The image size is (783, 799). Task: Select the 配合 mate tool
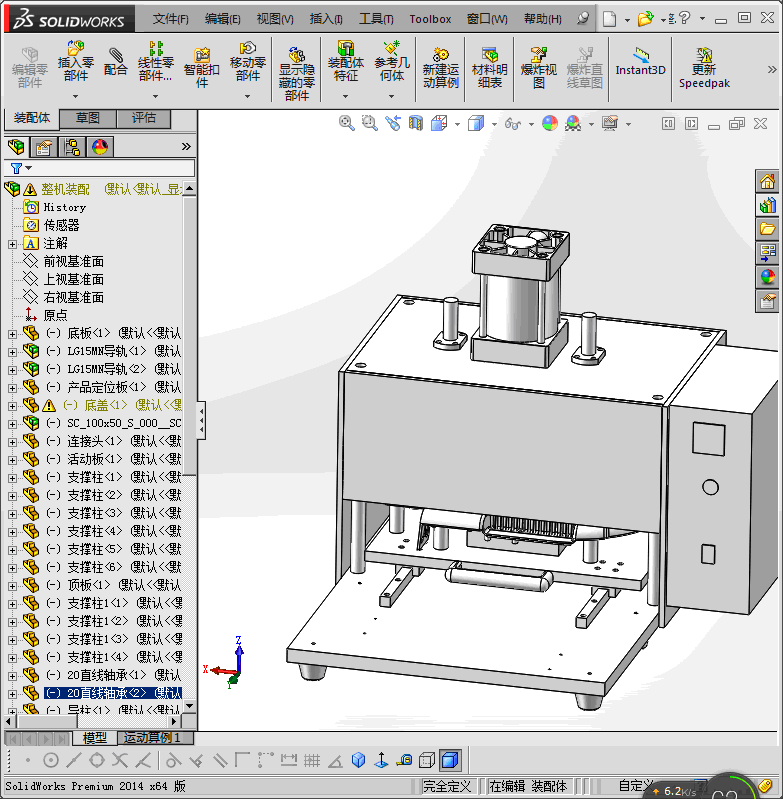[x=115, y=62]
